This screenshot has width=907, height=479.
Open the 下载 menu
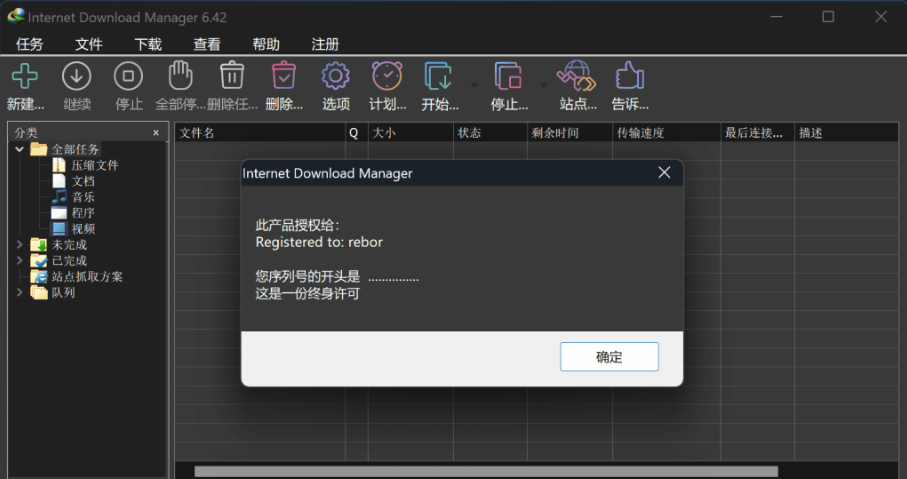tap(148, 44)
